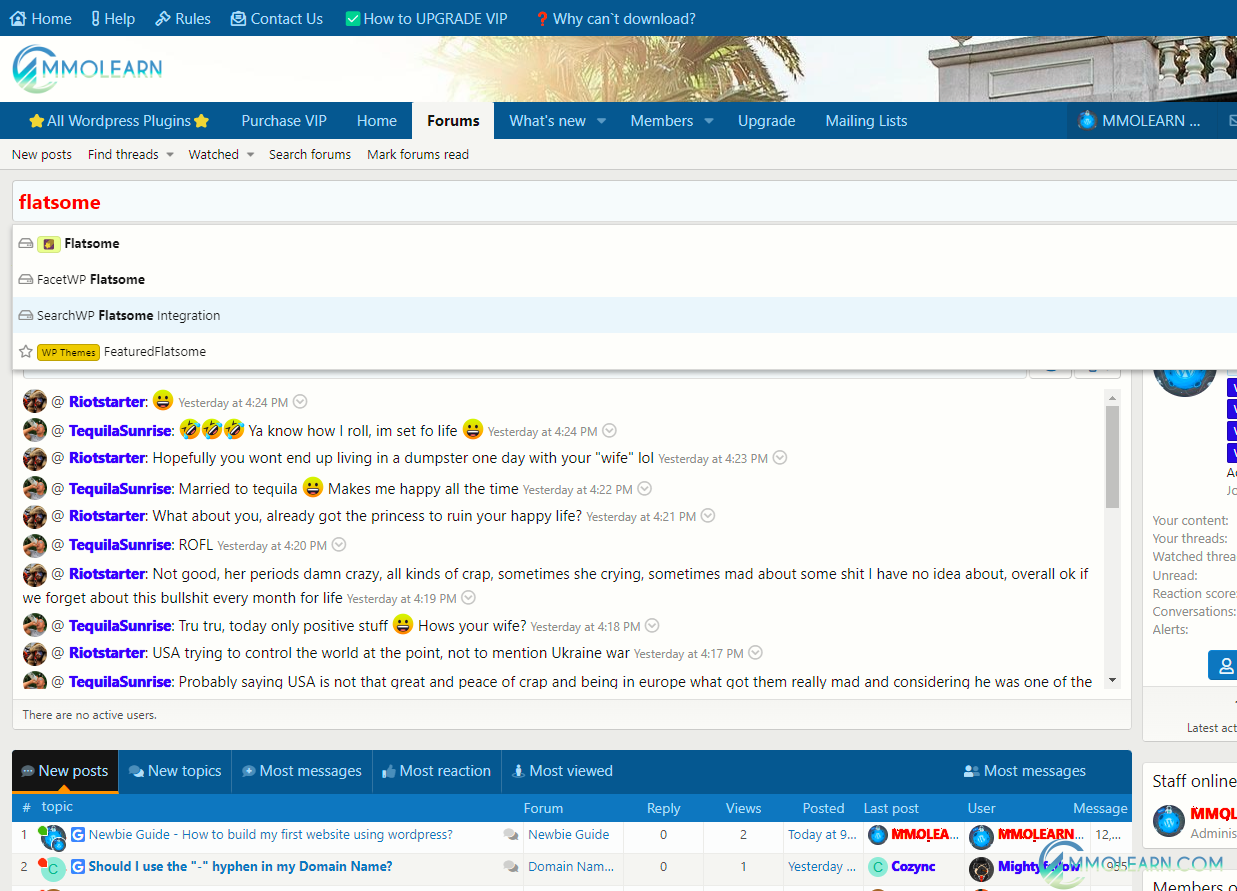
Task: Open the MMOLEARN user account menu
Action: [1139, 121]
